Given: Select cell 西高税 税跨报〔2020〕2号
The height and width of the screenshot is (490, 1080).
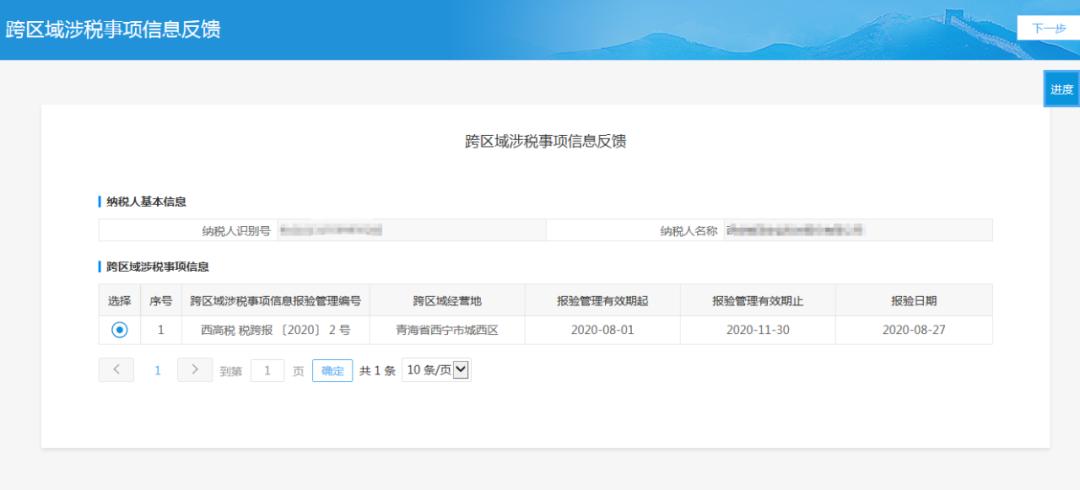Looking at the screenshot, I should (x=275, y=330).
